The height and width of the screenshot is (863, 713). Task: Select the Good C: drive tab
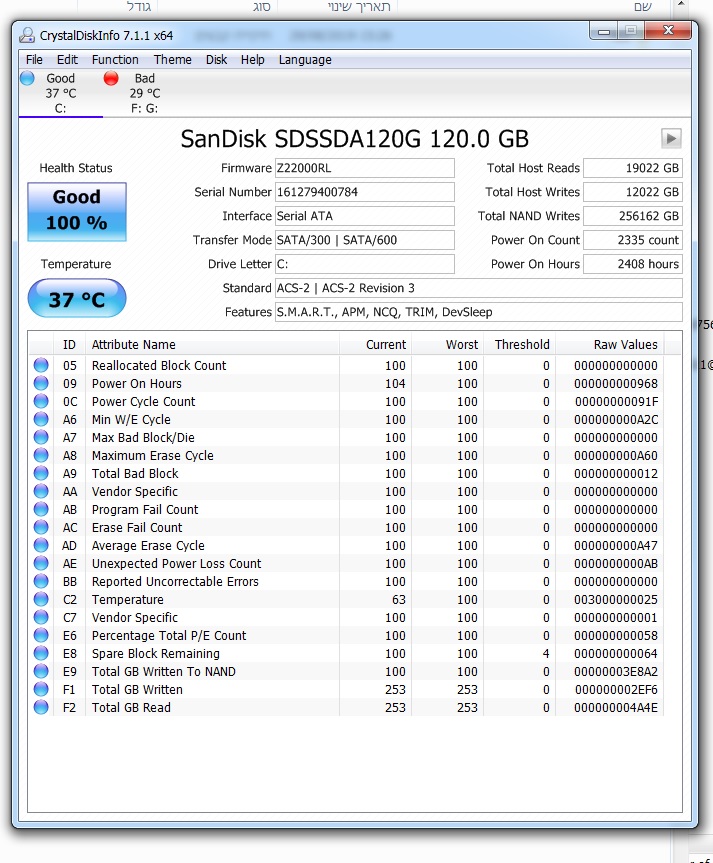pyautogui.click(x=61, y=93)
